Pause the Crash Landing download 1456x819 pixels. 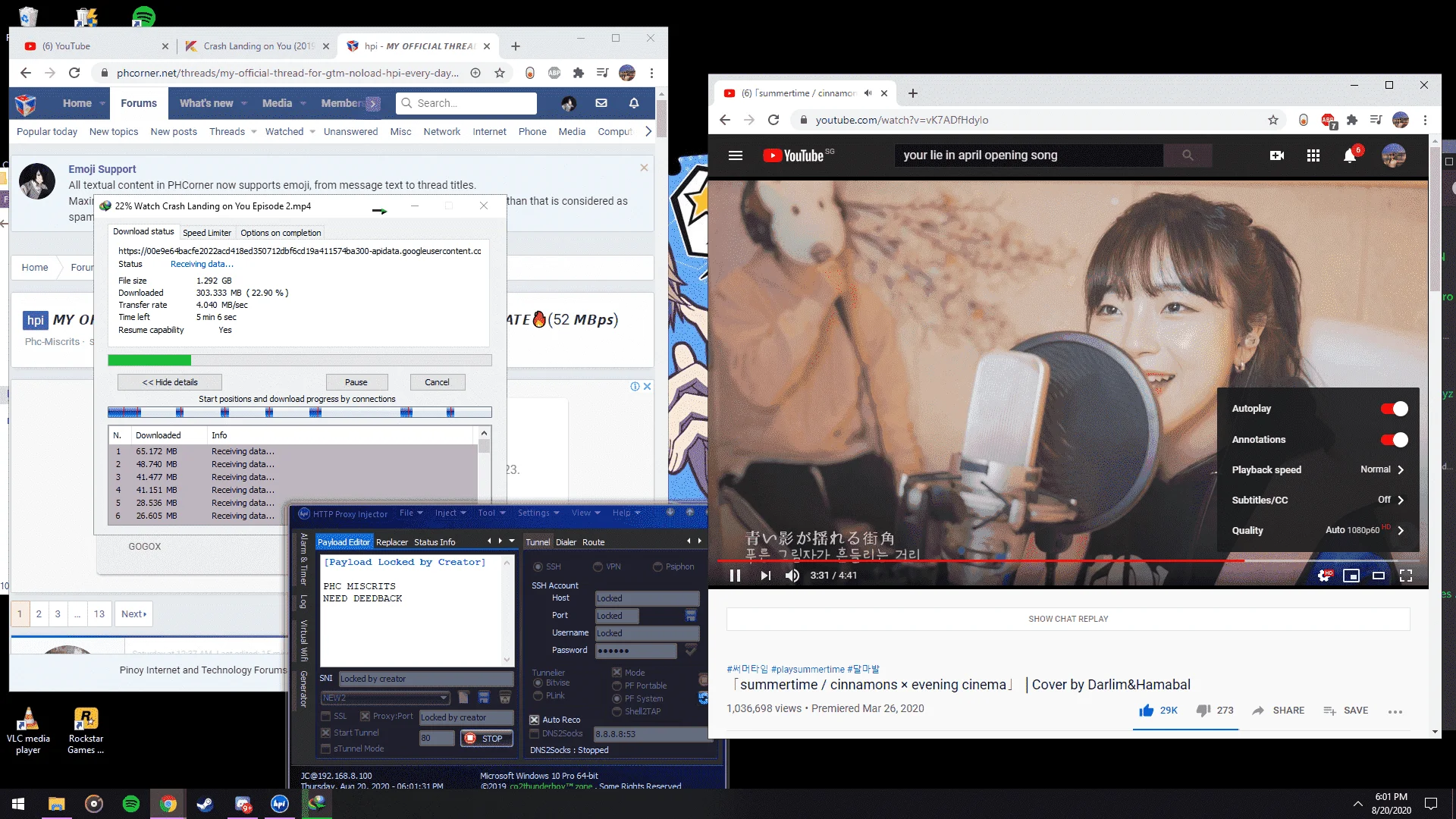tap(356, 382)
